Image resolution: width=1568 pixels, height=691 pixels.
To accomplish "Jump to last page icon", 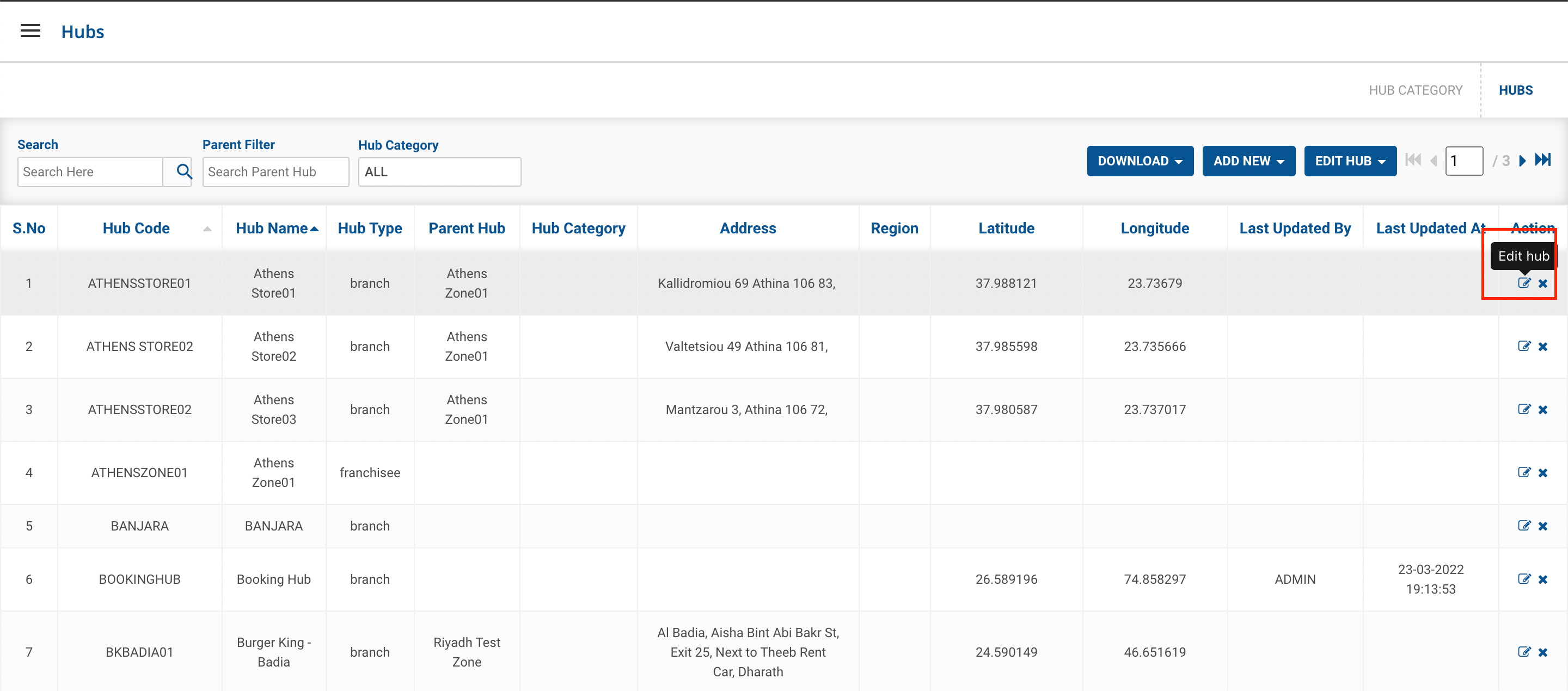I will tap(1542, 160).
